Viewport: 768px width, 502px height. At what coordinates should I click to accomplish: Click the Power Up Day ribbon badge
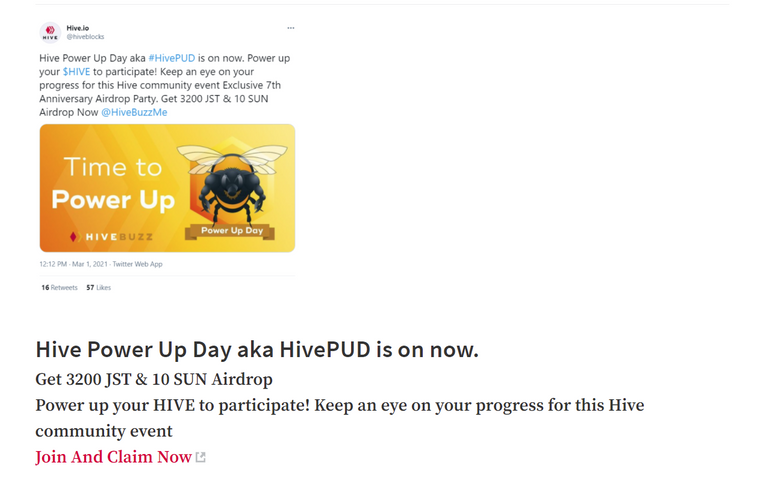click(x=231, y=231)
